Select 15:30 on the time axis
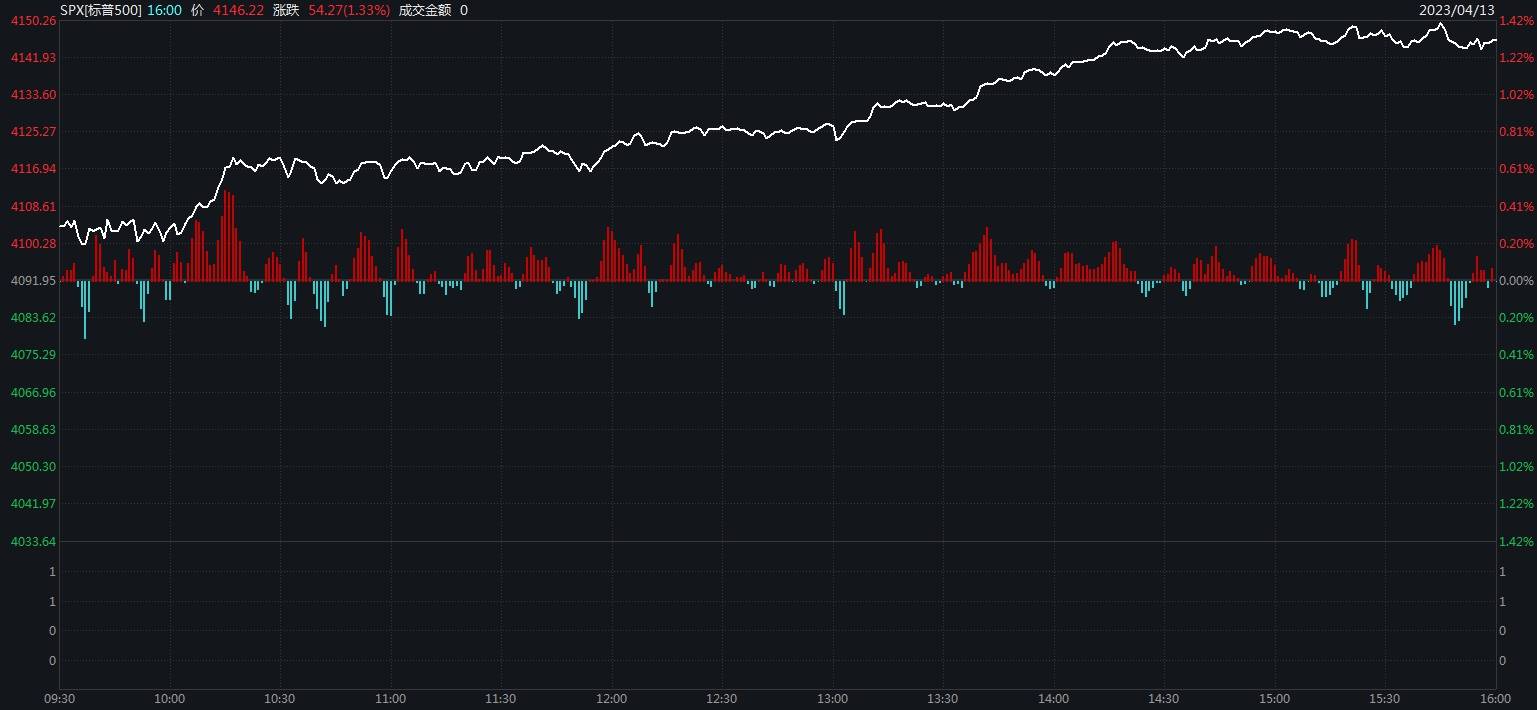The width and height of the screenshot is (1537, 710). (1385, 699)
